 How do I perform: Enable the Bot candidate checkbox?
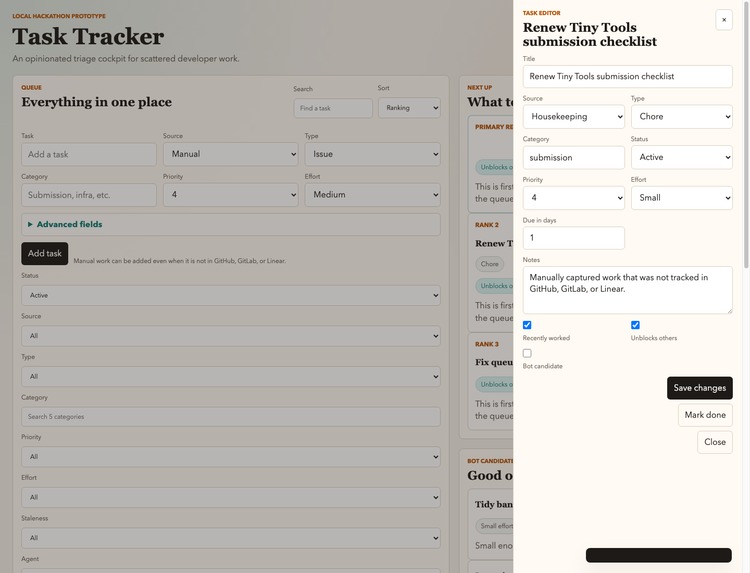click(527, 353)
